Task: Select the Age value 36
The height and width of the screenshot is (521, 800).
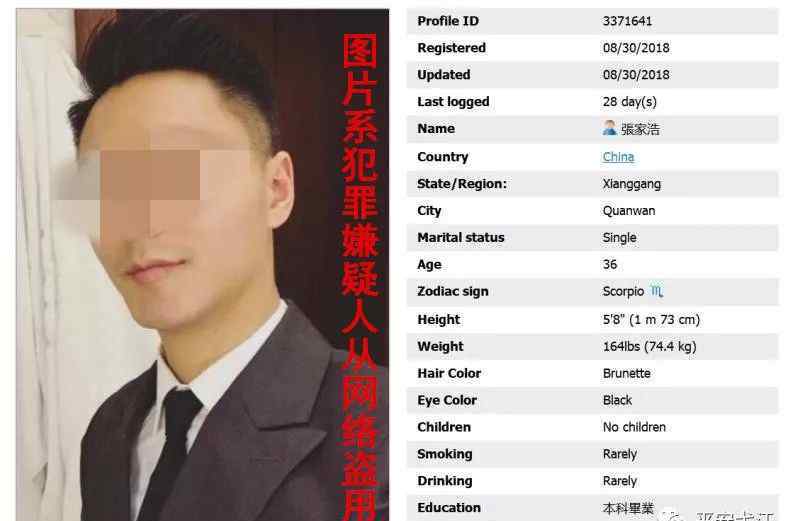Action: (x=610, y=264)
